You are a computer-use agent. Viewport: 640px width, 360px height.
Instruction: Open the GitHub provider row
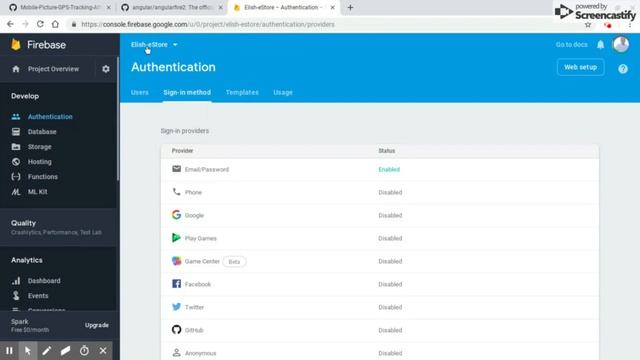pyautogui.click(x=380, y=330)
